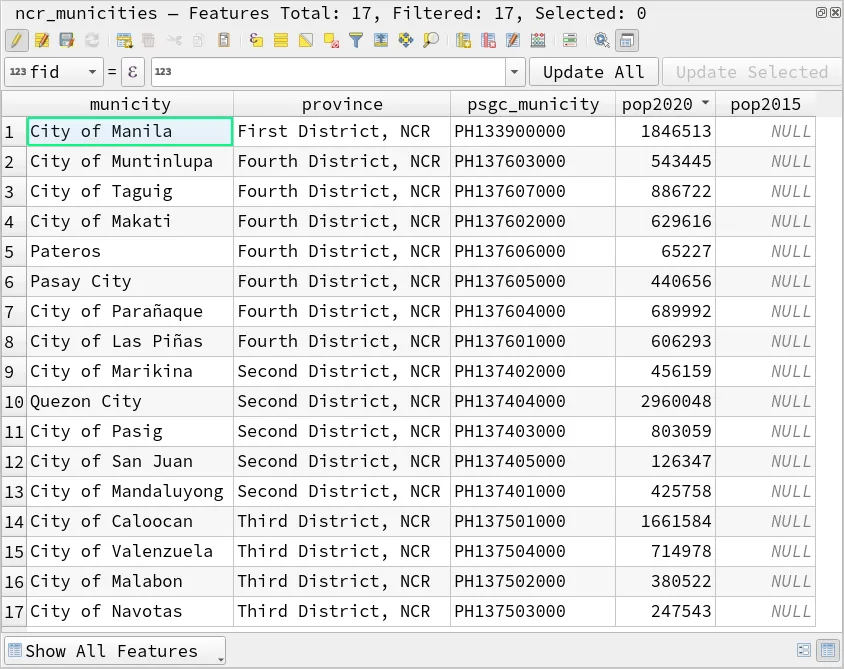Viewport: 844px width, 669px height.
Task: Open the expression builder with the epsilon button
Action: click(x=132, y=71)
